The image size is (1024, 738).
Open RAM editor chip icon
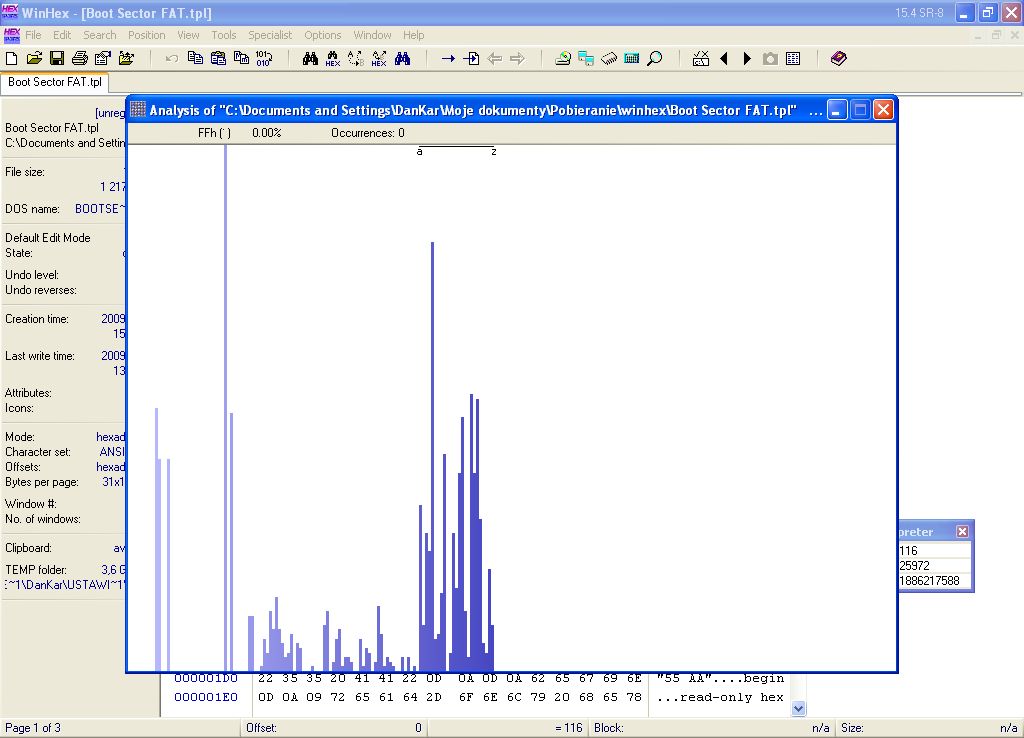[x=609, y=59]
